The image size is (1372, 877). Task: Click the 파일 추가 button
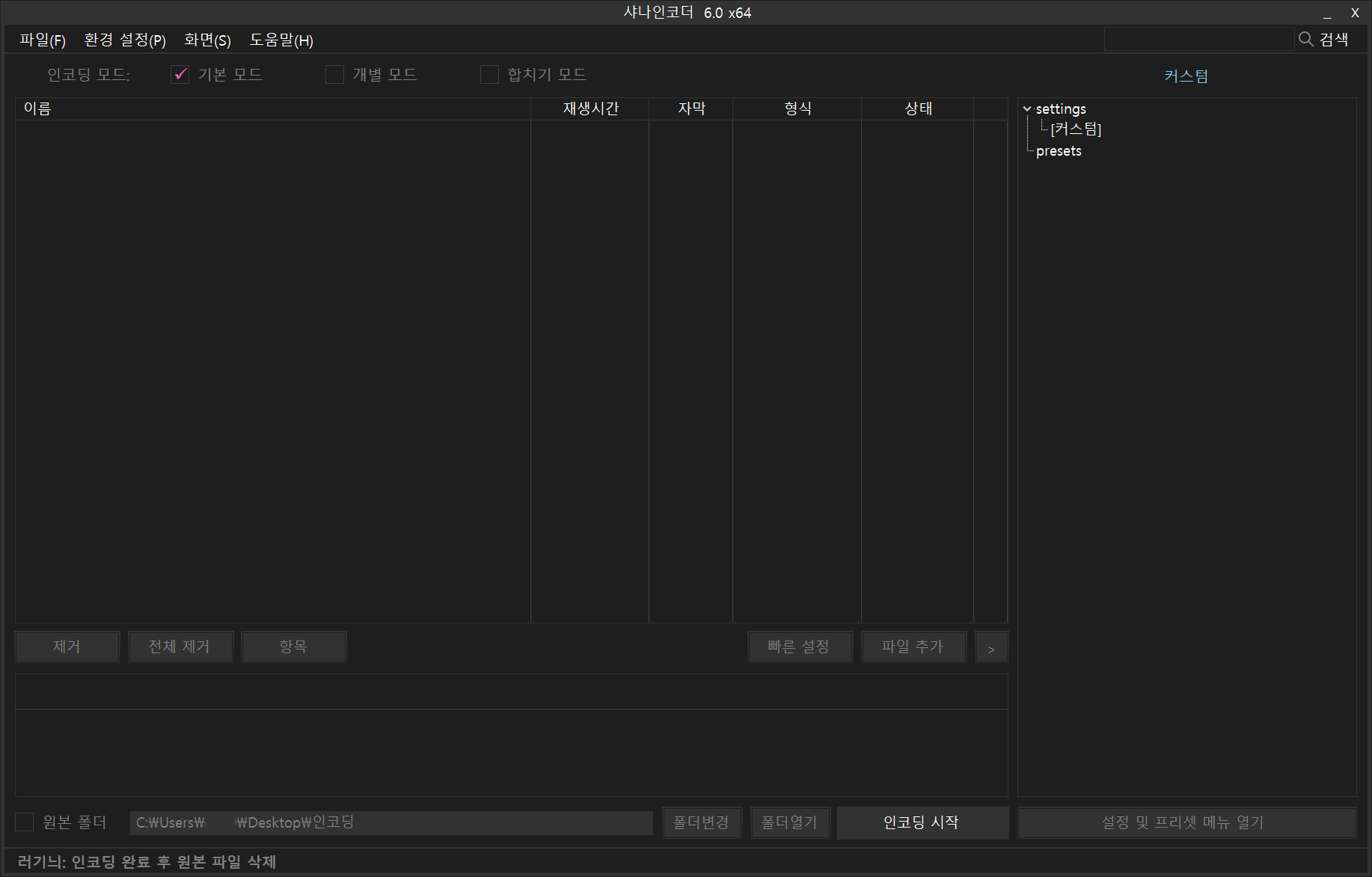pos(913,647)
